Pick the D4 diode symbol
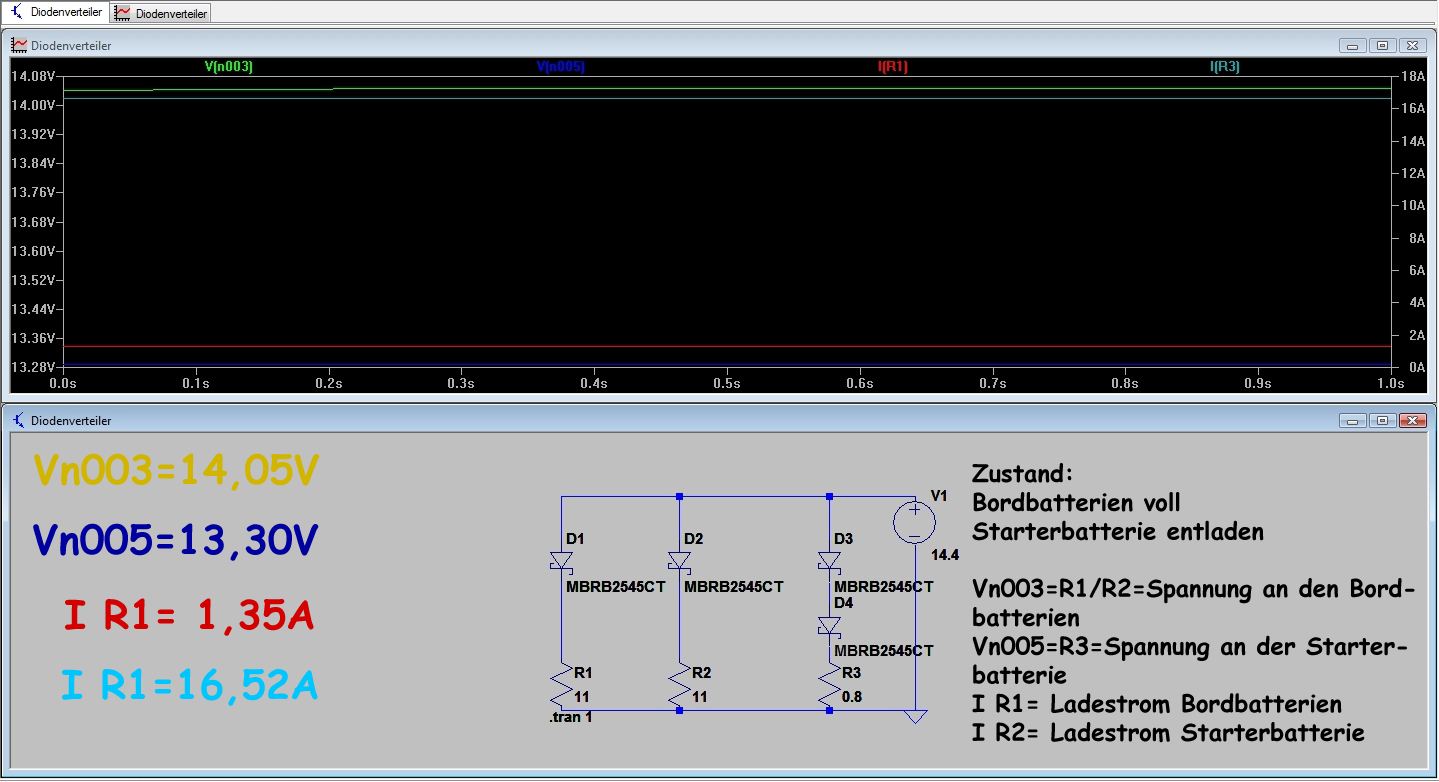The width and height of the screenshot is (1439, 782). coord(829,626)
